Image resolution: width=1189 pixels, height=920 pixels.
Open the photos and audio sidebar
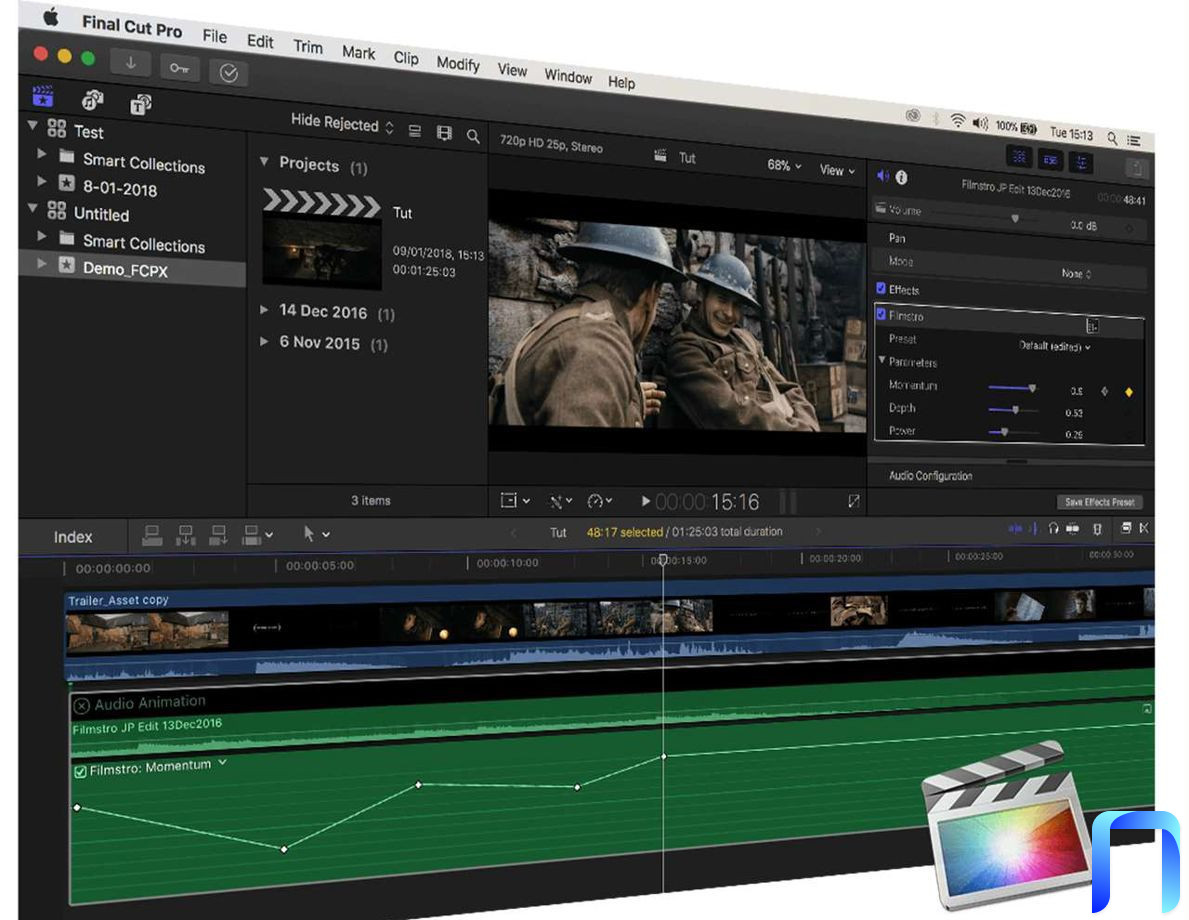[x=92, y=100]
